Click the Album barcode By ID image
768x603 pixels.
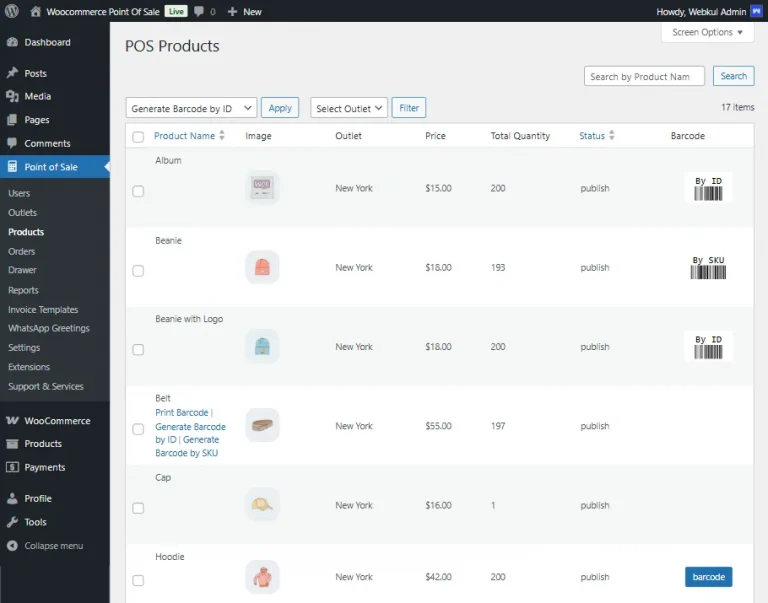click(708, 188)
